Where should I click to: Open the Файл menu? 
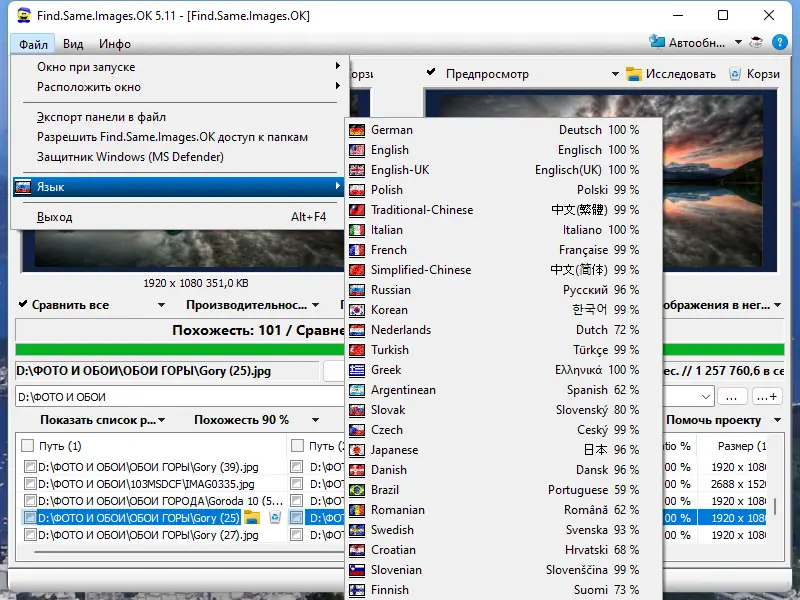33,44
